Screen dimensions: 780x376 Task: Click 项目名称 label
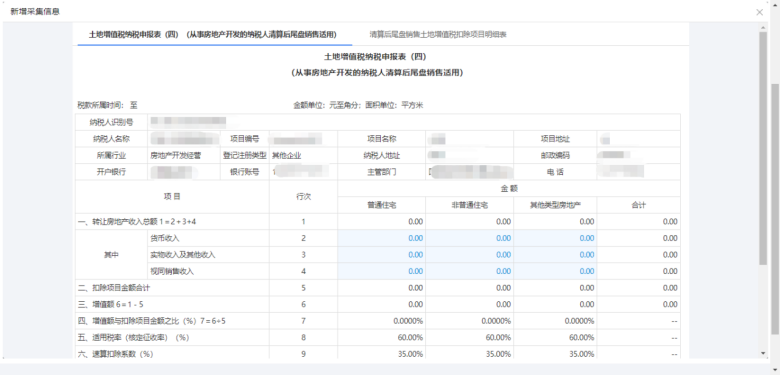382,139
